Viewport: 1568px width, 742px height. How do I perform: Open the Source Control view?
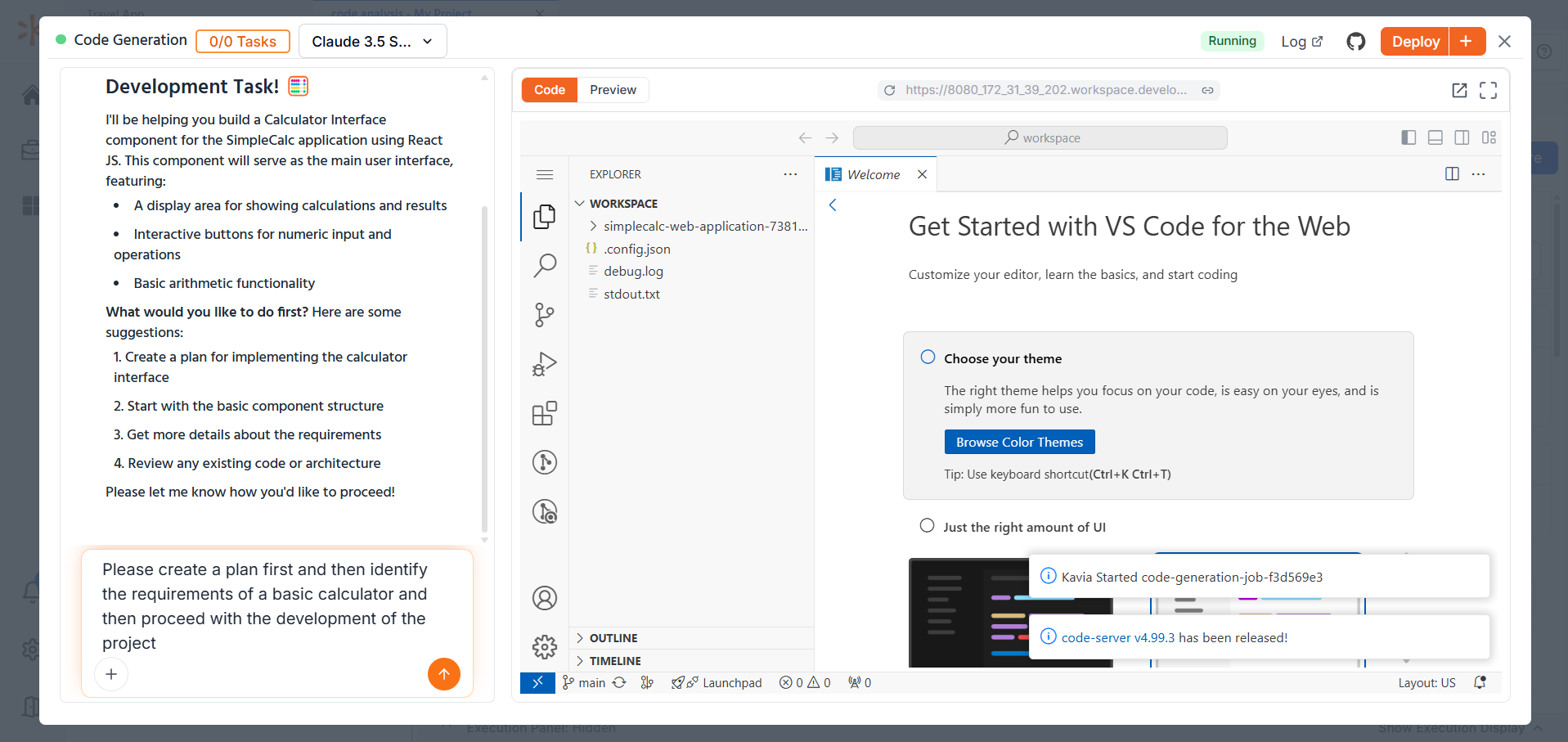pyautogui.click(x=545, y=315)
